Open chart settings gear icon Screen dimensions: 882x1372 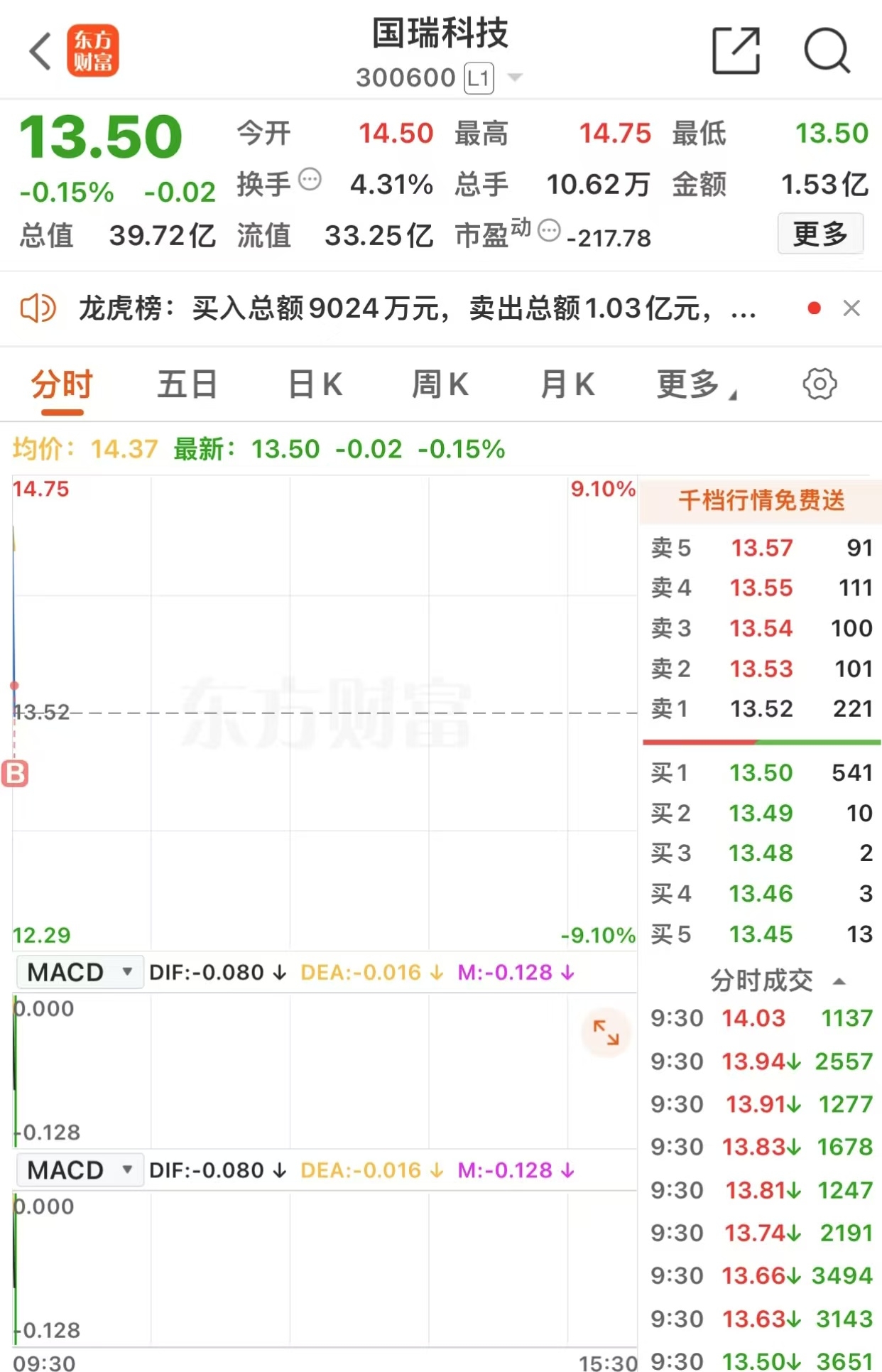820,384
